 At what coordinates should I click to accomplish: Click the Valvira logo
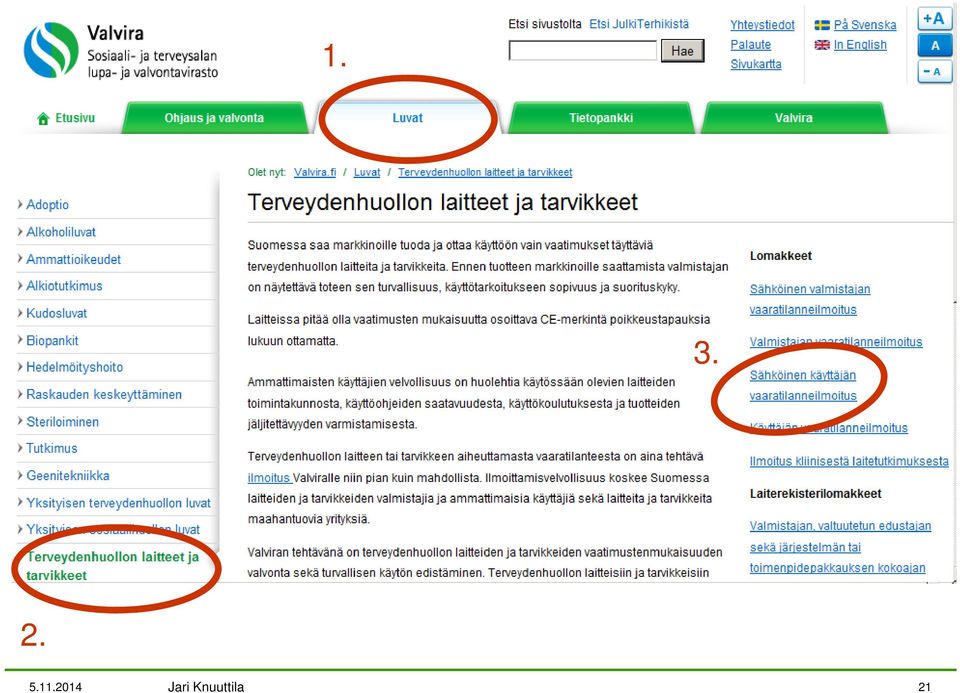[51, 50]
